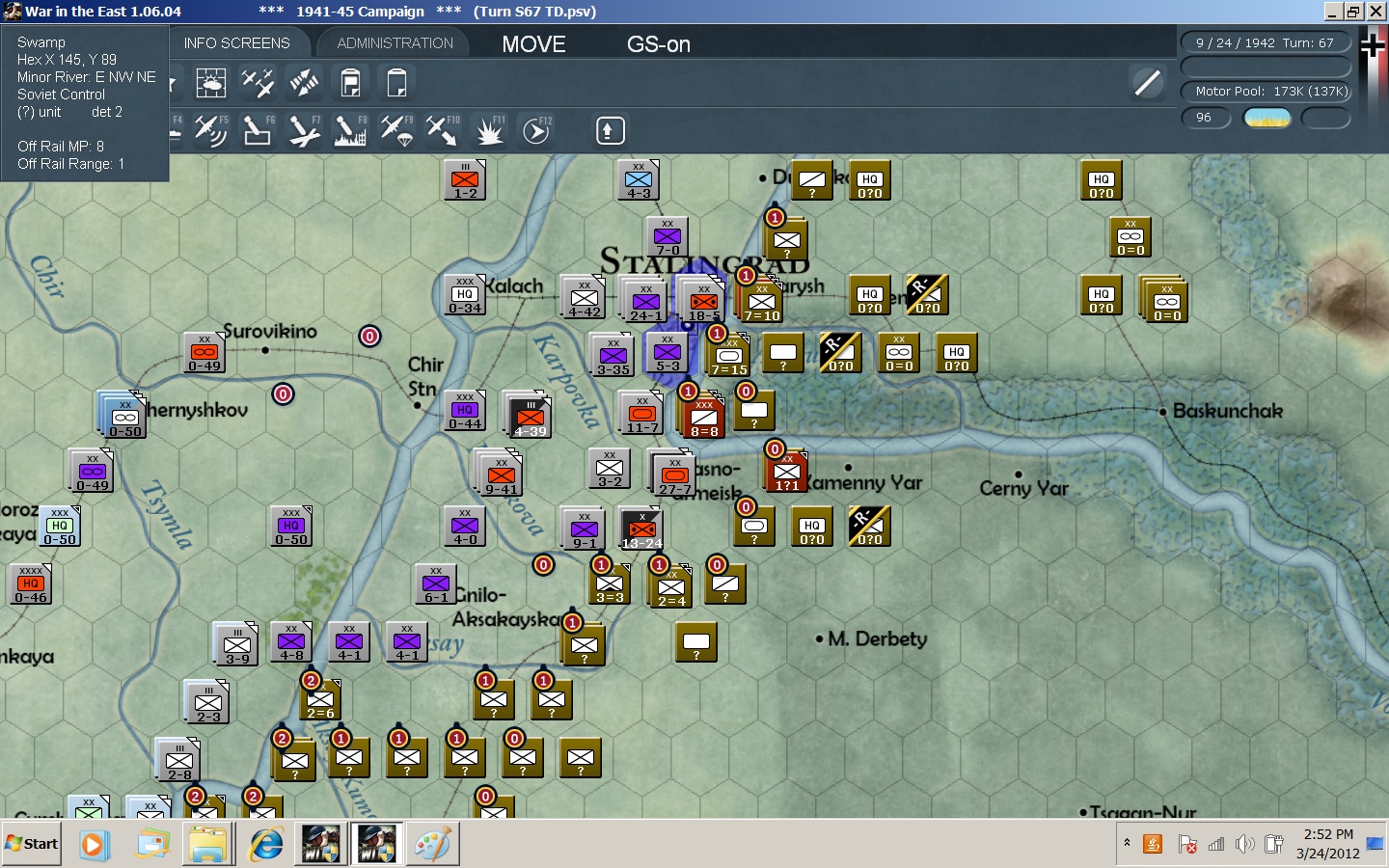The height and width of the screenshot is (868, 1389).
Task: Select the F8 bomb city mode
Action: coord(349,130)
